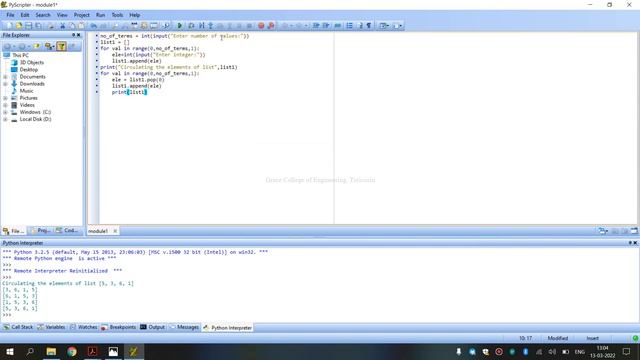Open the Run menu
Viewport: 640px width, 360px height.
click(x=100, y=15)
